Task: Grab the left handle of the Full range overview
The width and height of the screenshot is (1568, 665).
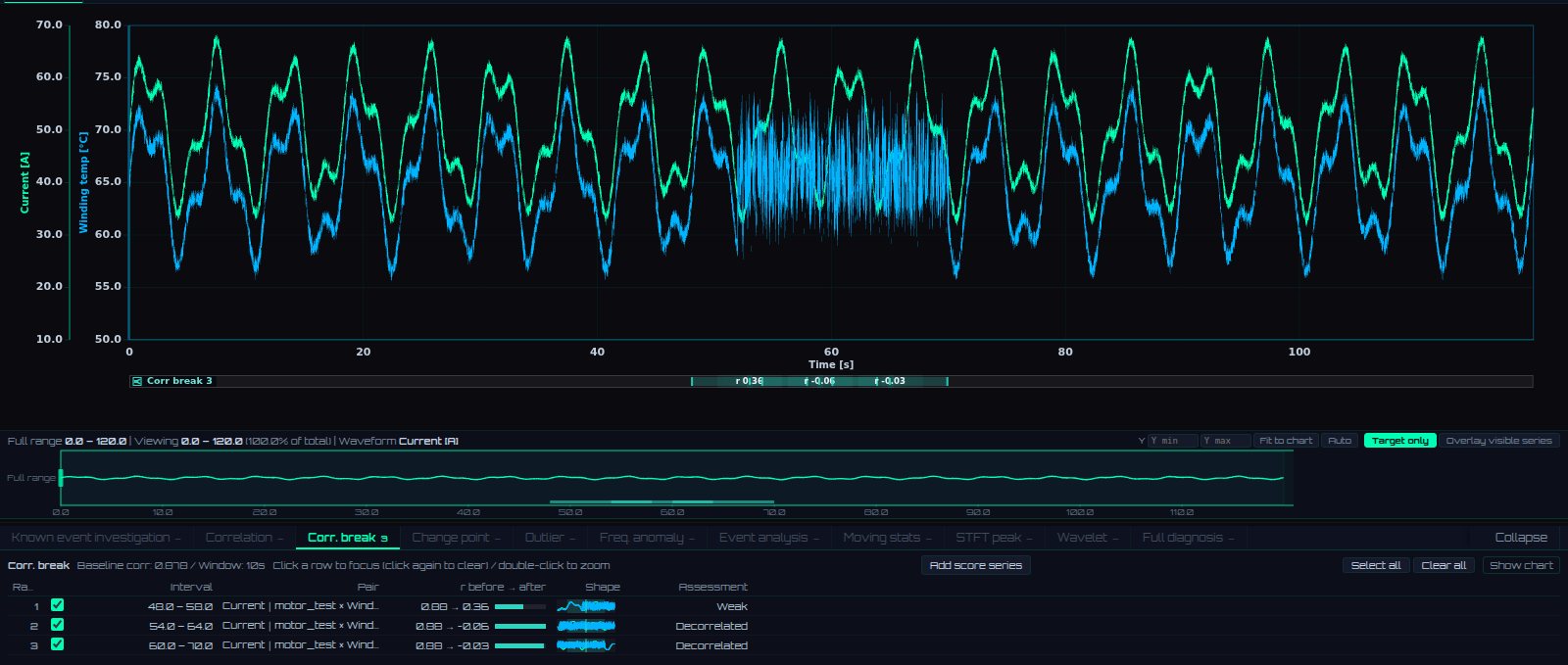Action: [61, 478]
